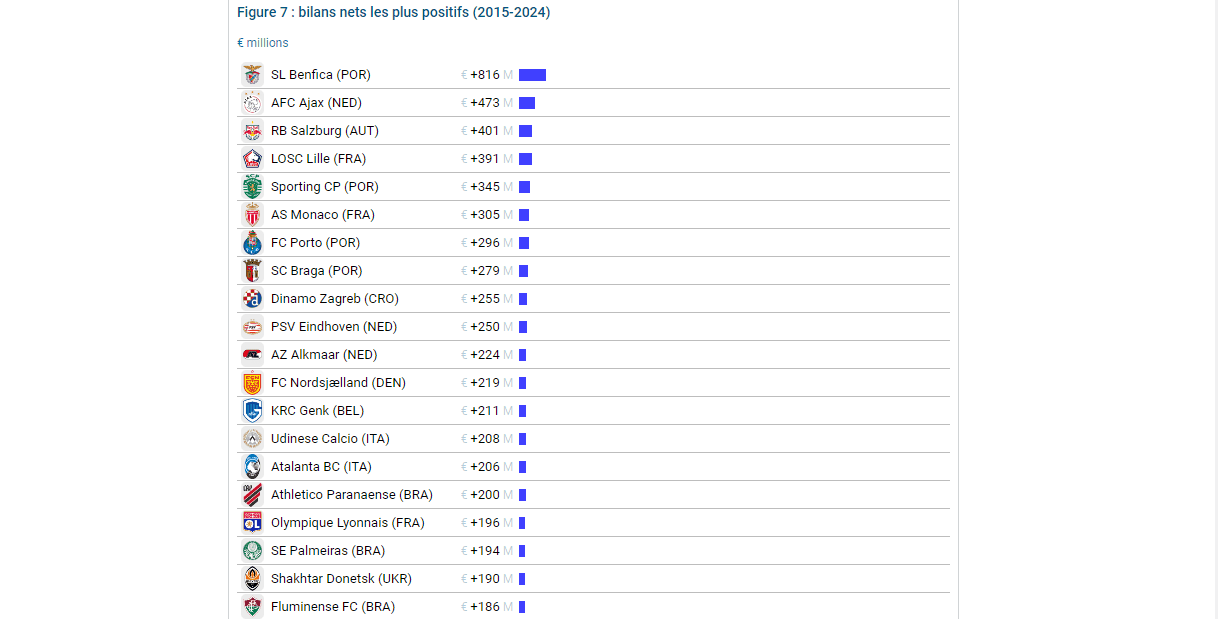This screenshot has width=1218, height=619.
Task: Click the '+305' value for Monaco
Action: click(485, 215)
